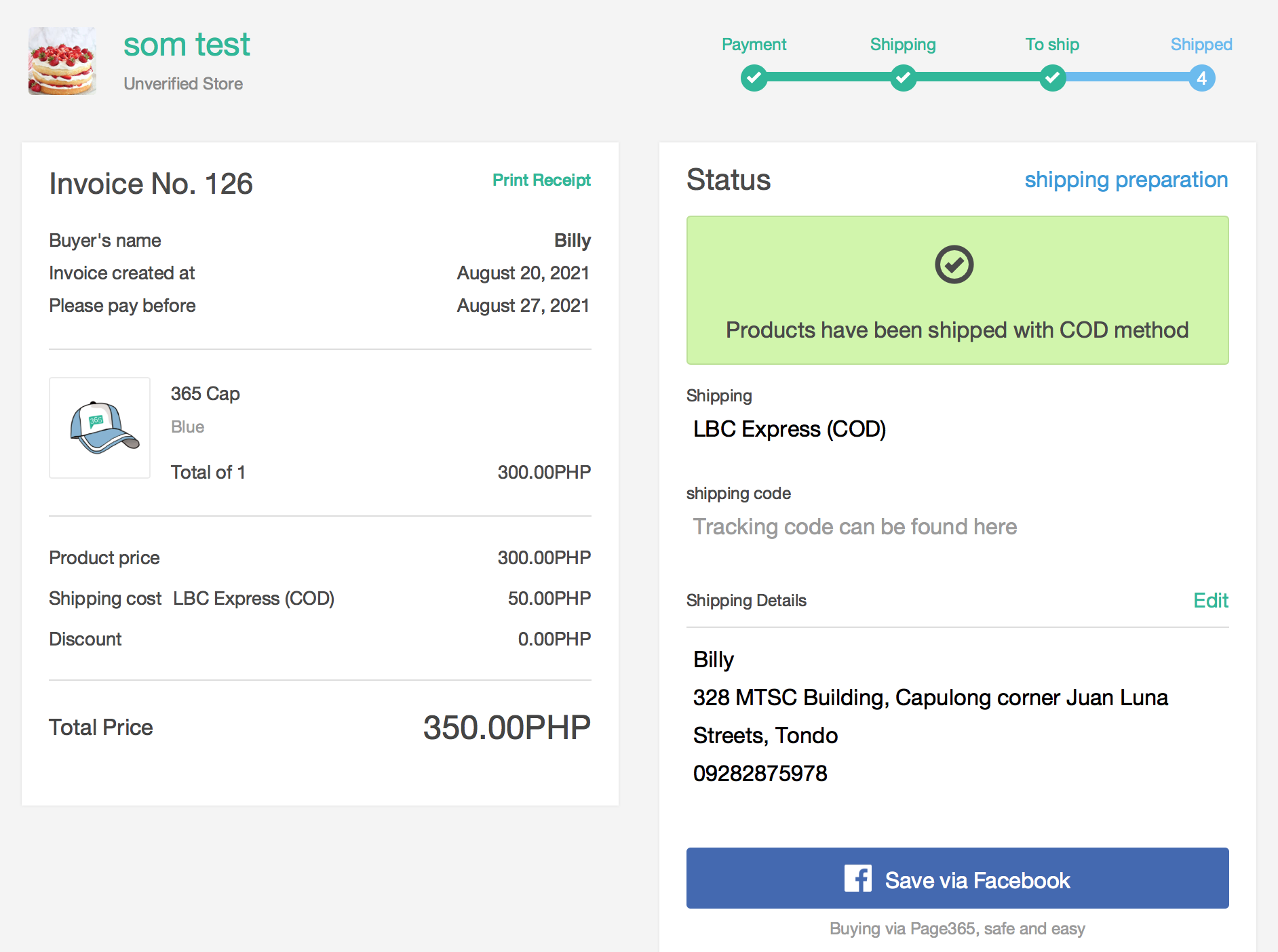Click the 365 Cap product name
Image resolution: width=1278 pixels, height=952 pixels.
point(205,394)
